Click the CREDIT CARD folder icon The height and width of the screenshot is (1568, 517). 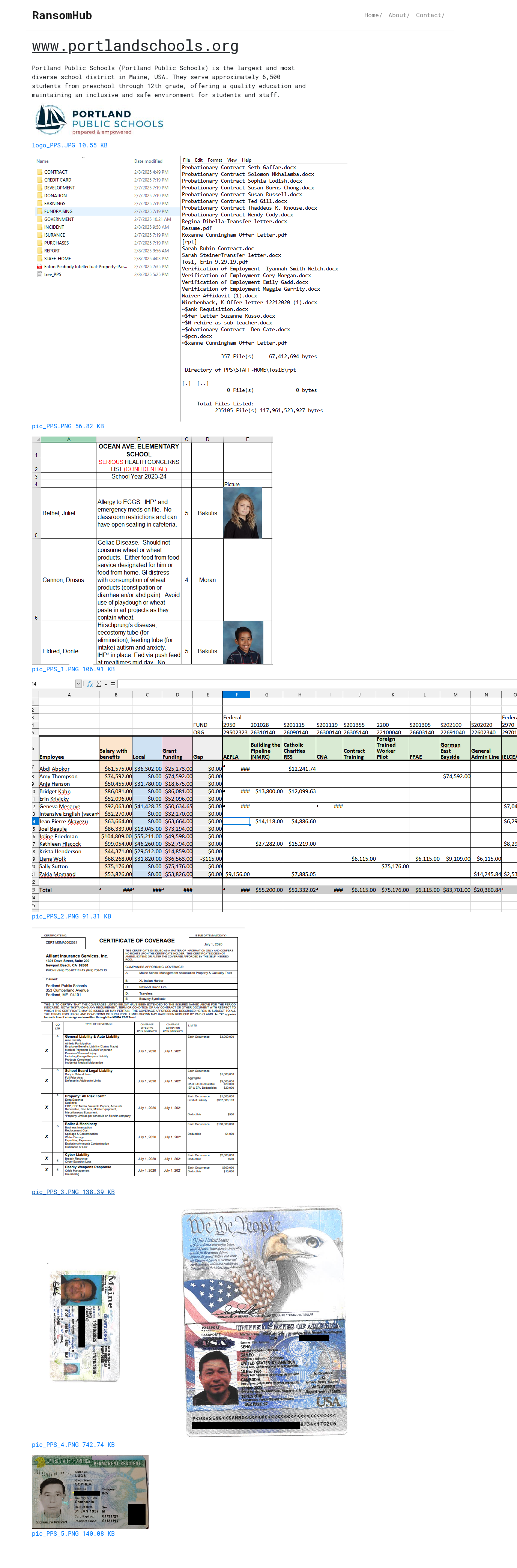(x=40, y=180)
